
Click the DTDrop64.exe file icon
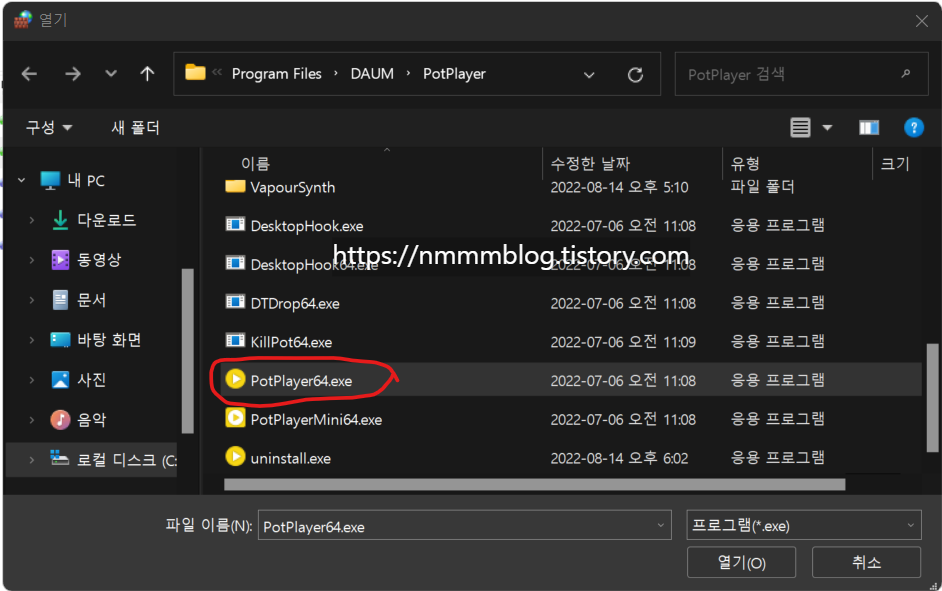tap(235, 302)
